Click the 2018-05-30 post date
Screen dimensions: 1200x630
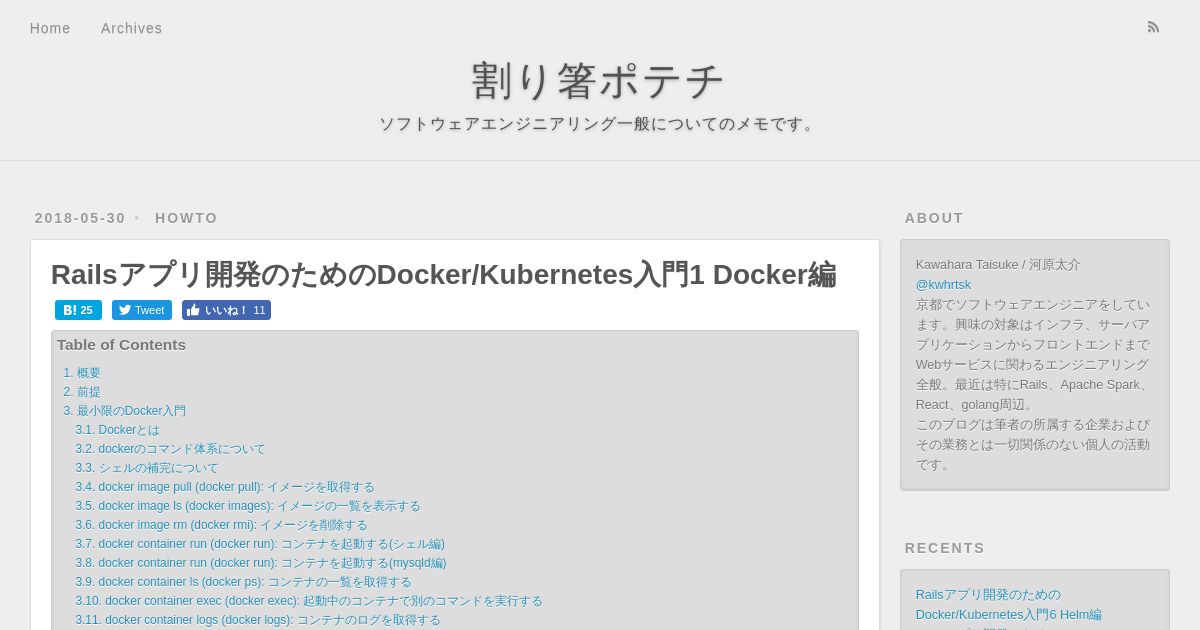pyautogui.click(x=80, y=218)
